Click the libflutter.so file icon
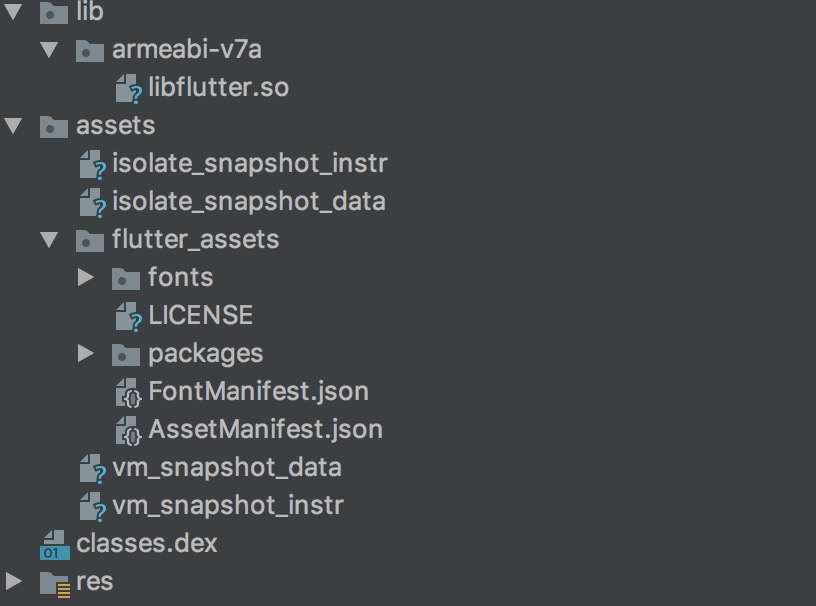Image resolution: width=816 pixels, height=606 pixels. tap(128, 89)
